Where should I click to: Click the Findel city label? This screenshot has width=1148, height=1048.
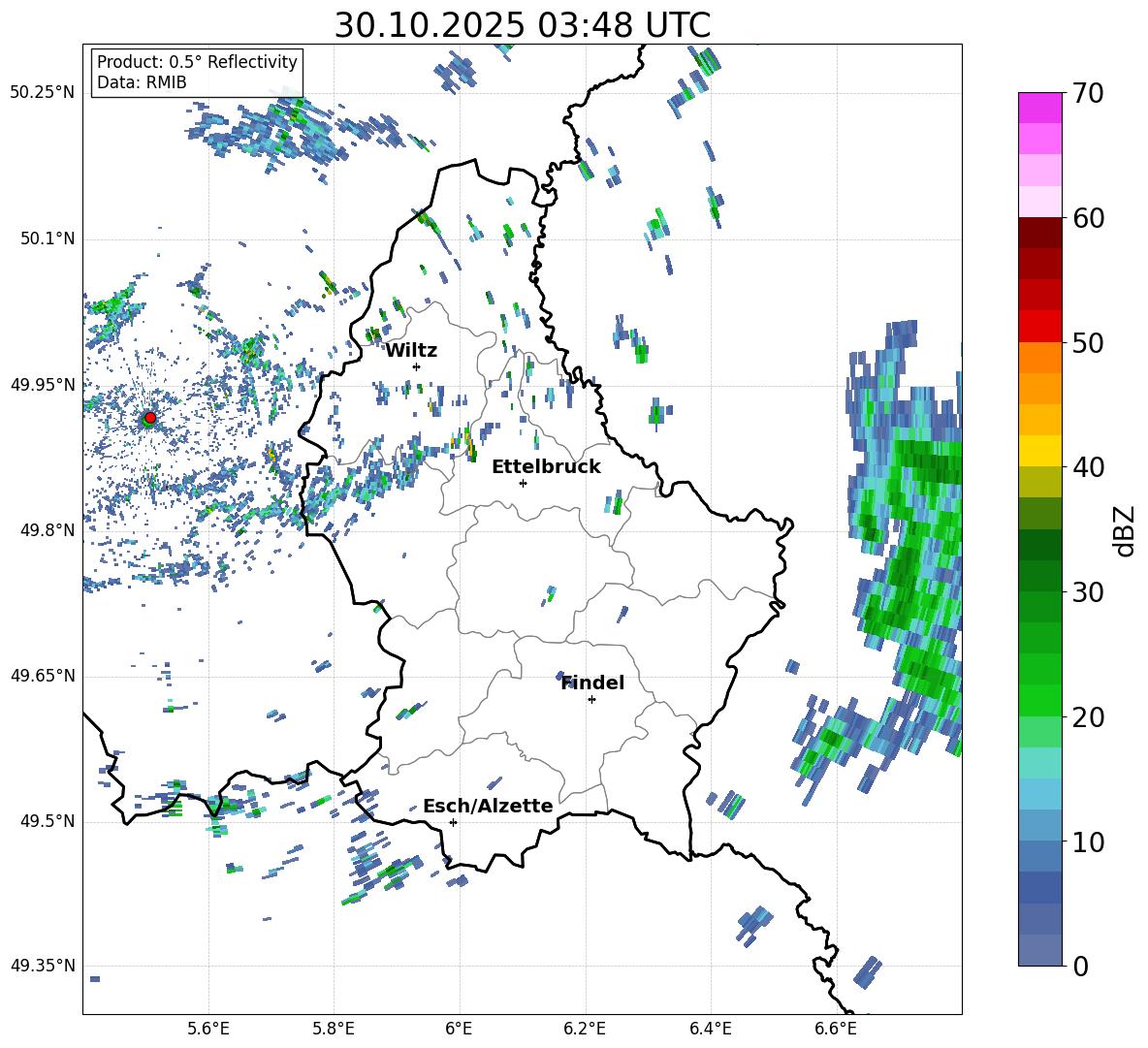[592, 683]
